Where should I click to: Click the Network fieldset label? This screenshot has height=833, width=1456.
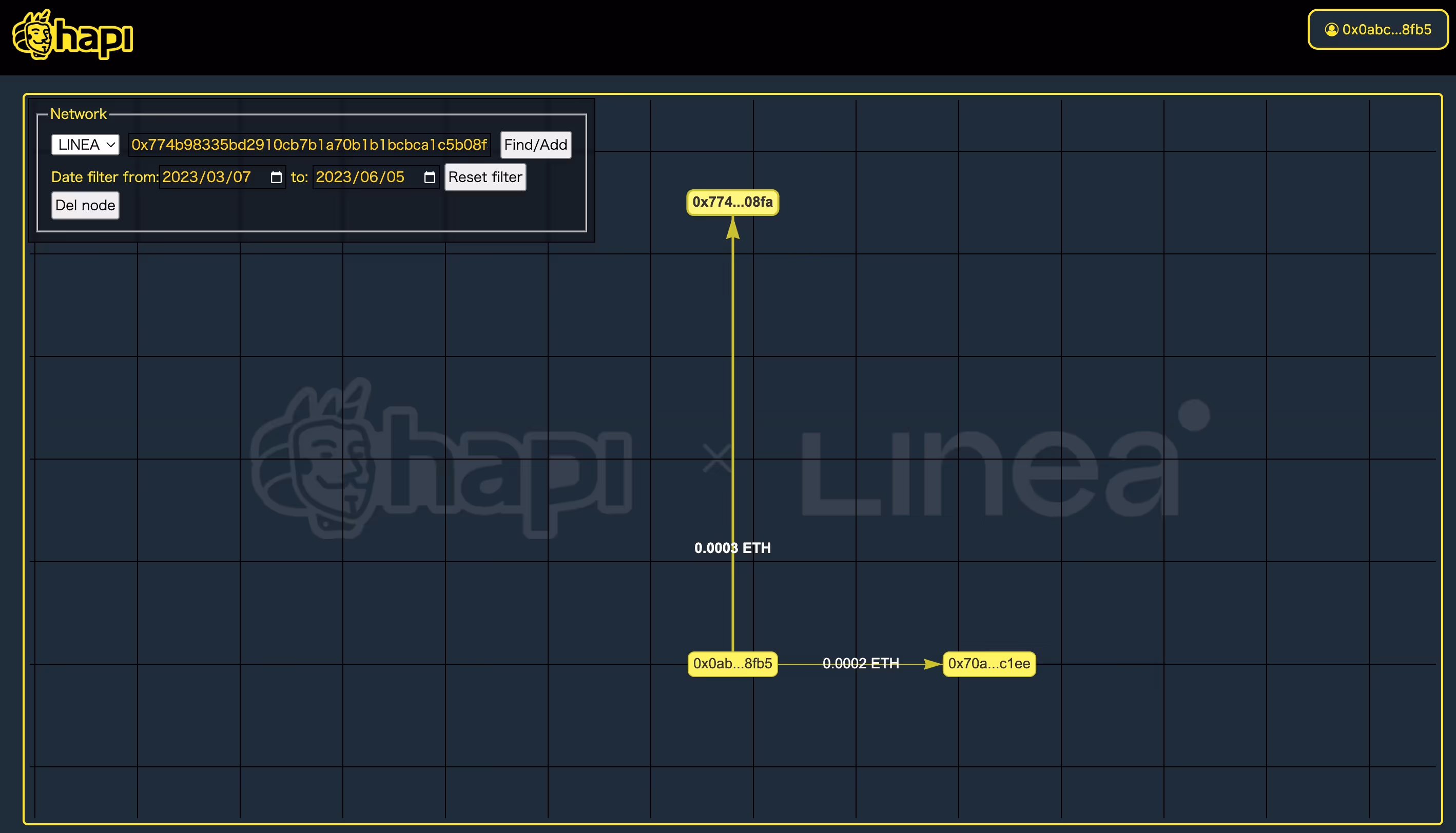[79, 114]
